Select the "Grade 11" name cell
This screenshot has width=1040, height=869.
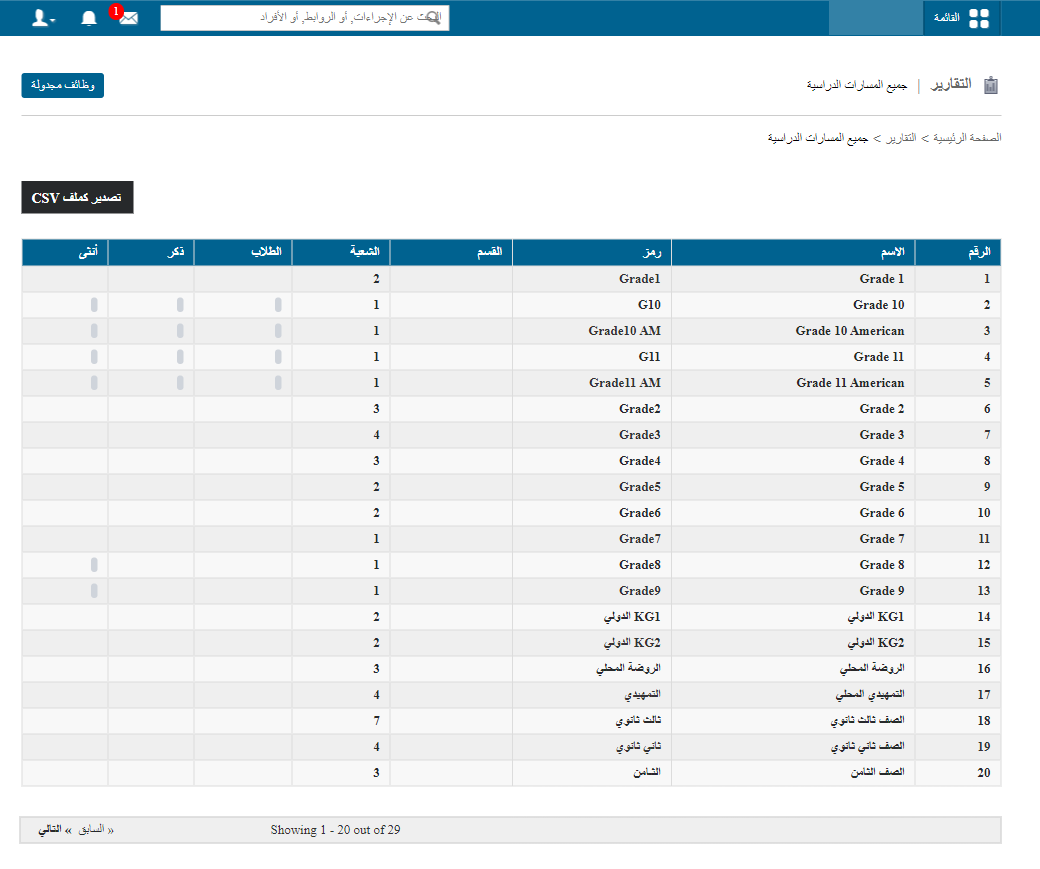click(793, 357)
